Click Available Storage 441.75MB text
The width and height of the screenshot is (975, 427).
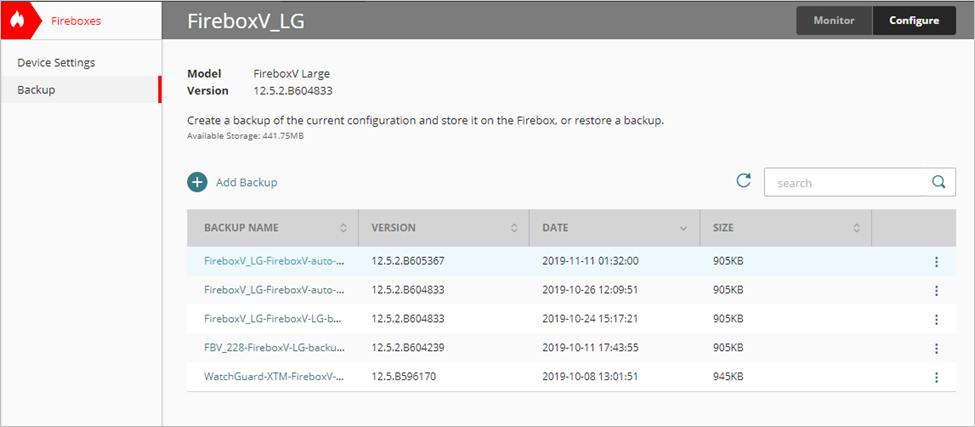pos(245,135)
